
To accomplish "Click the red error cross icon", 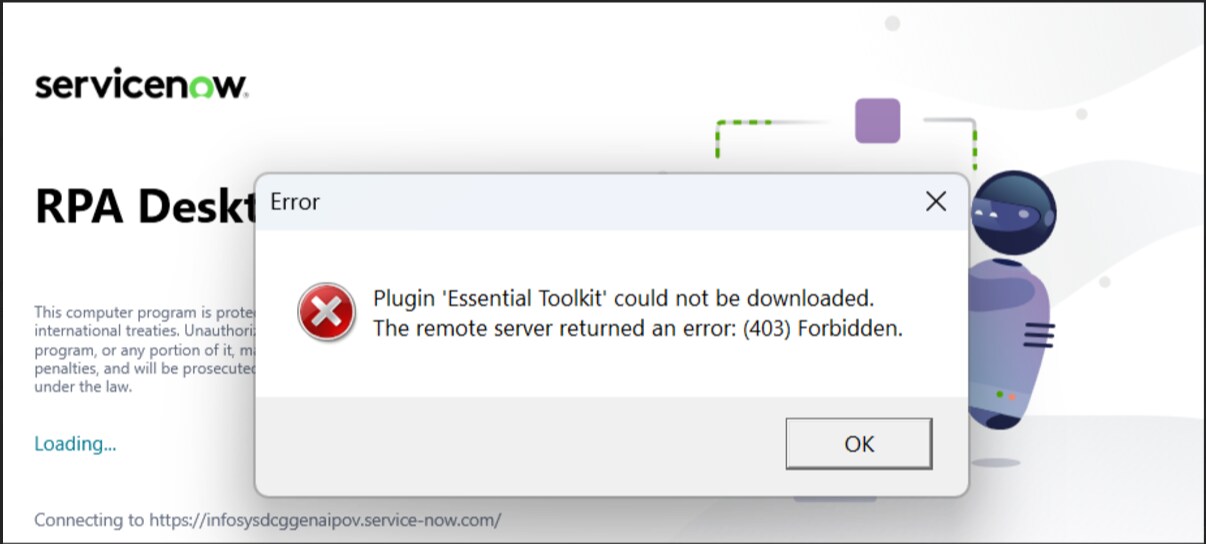I will pyautogui.click(x=325, y=311).
